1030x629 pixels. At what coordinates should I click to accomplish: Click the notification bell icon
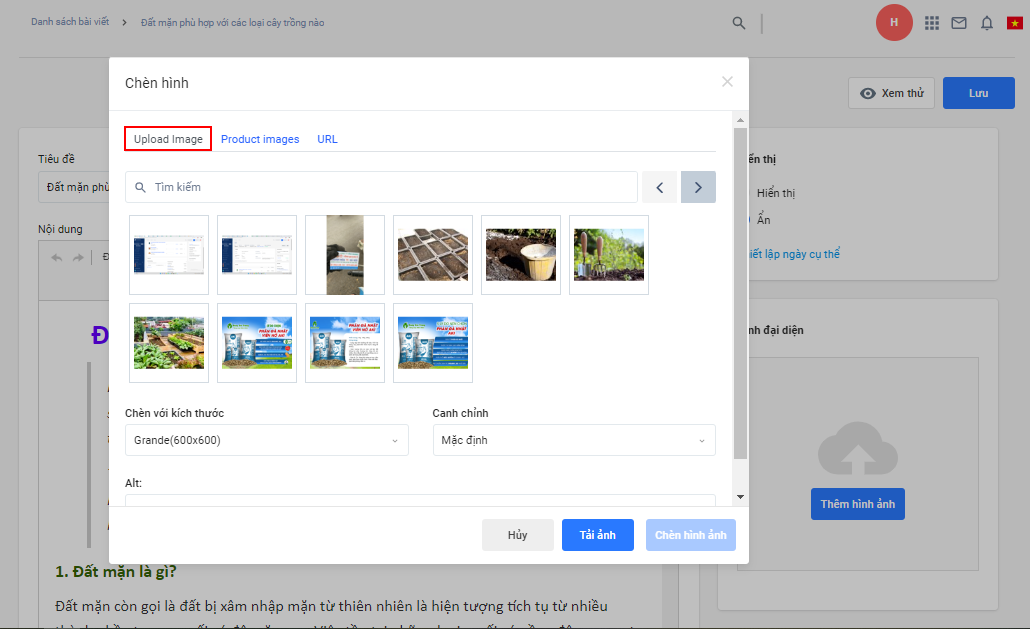click(x=987, y=23)
